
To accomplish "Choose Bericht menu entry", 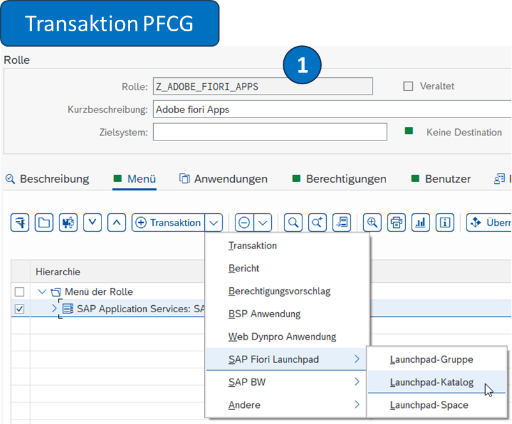I will (287, 268).
